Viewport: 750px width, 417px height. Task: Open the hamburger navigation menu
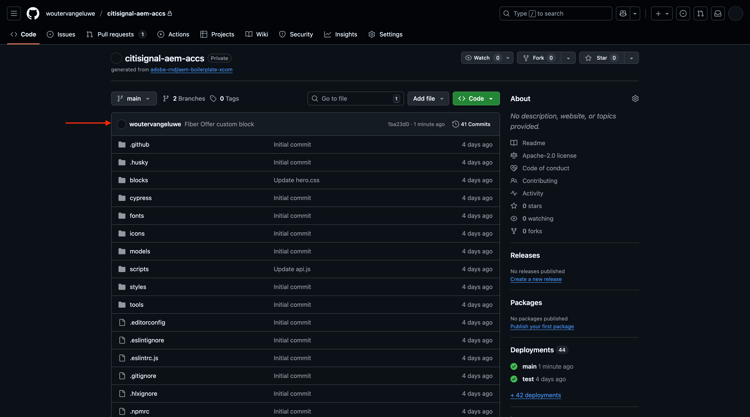point(14,13)
